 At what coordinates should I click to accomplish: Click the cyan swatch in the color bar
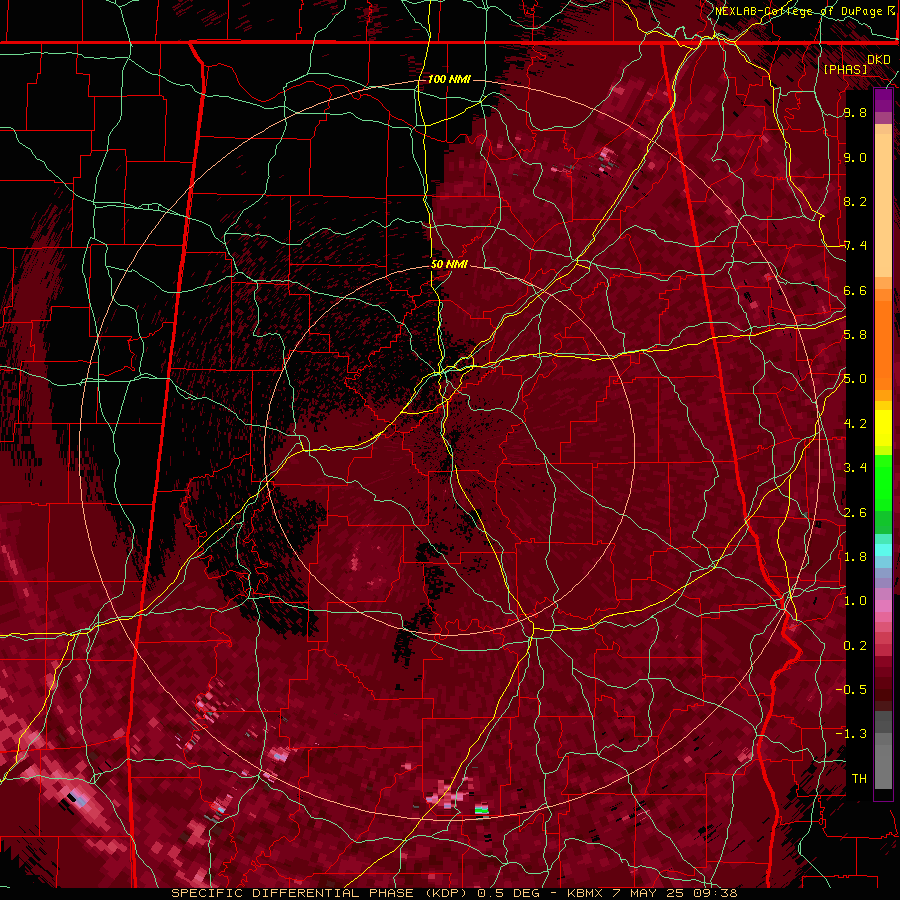click(883, 549)
